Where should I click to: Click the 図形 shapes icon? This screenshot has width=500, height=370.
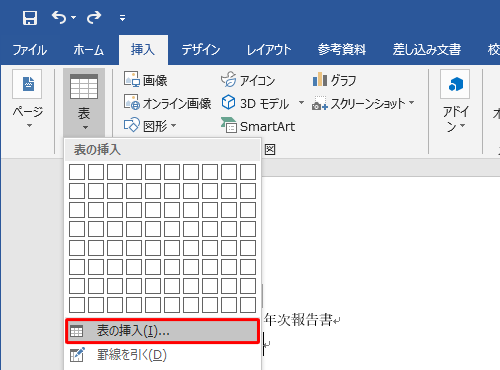131,125
